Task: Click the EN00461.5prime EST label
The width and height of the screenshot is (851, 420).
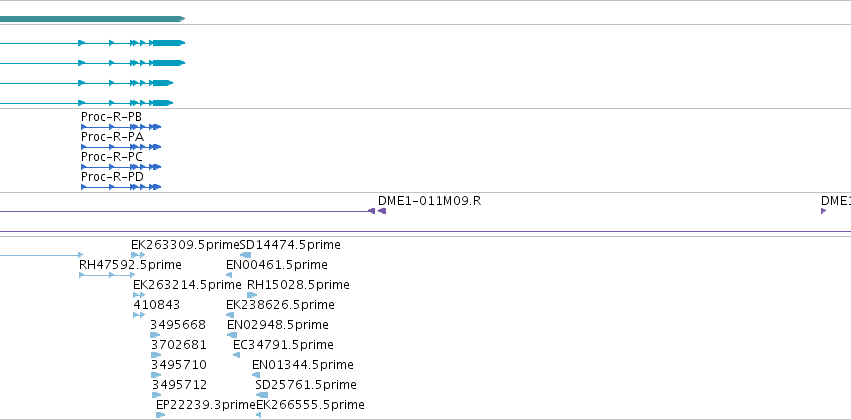Action: point(277,265)
